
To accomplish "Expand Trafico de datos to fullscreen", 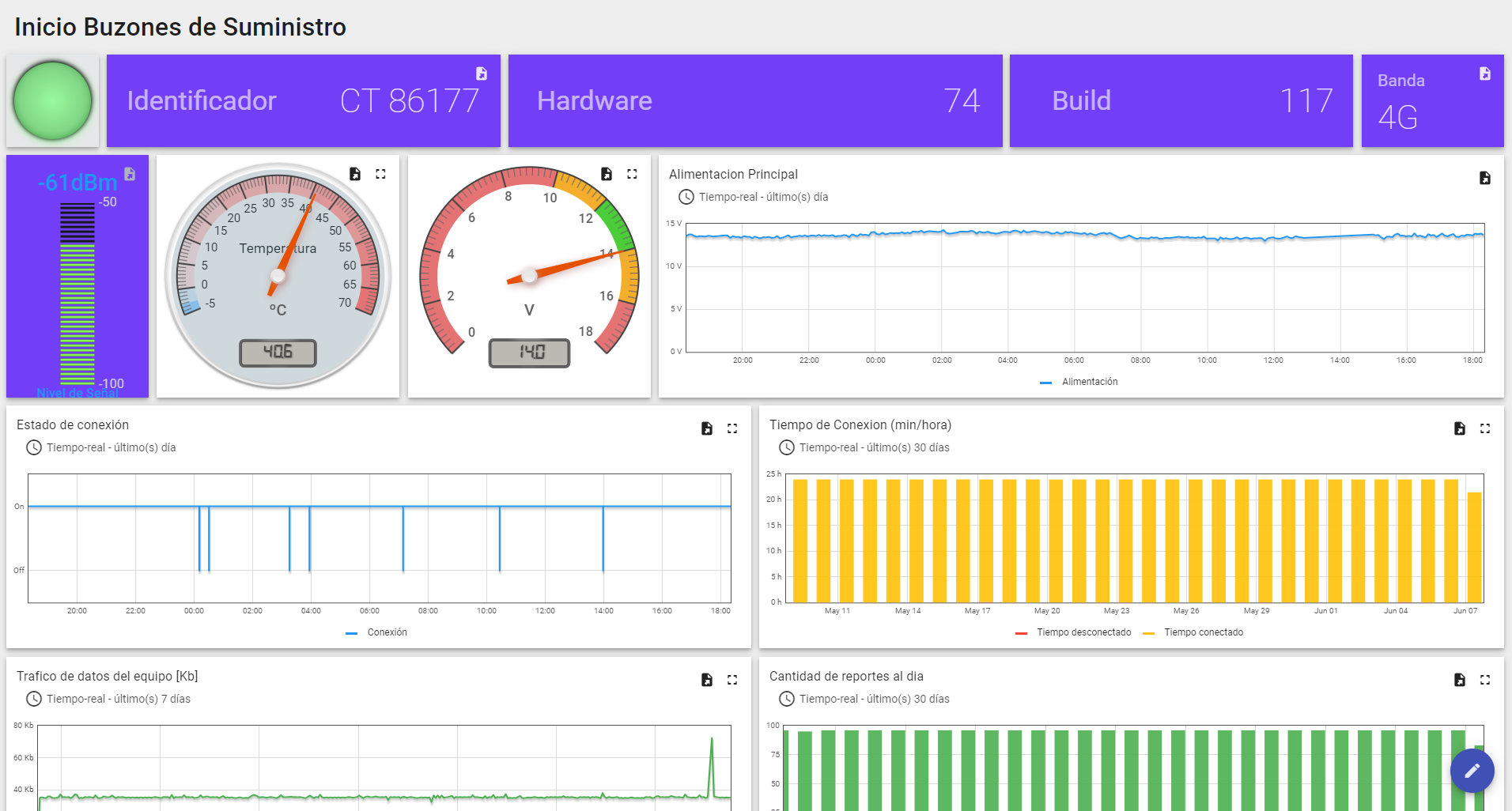I will tap(732, 680).
